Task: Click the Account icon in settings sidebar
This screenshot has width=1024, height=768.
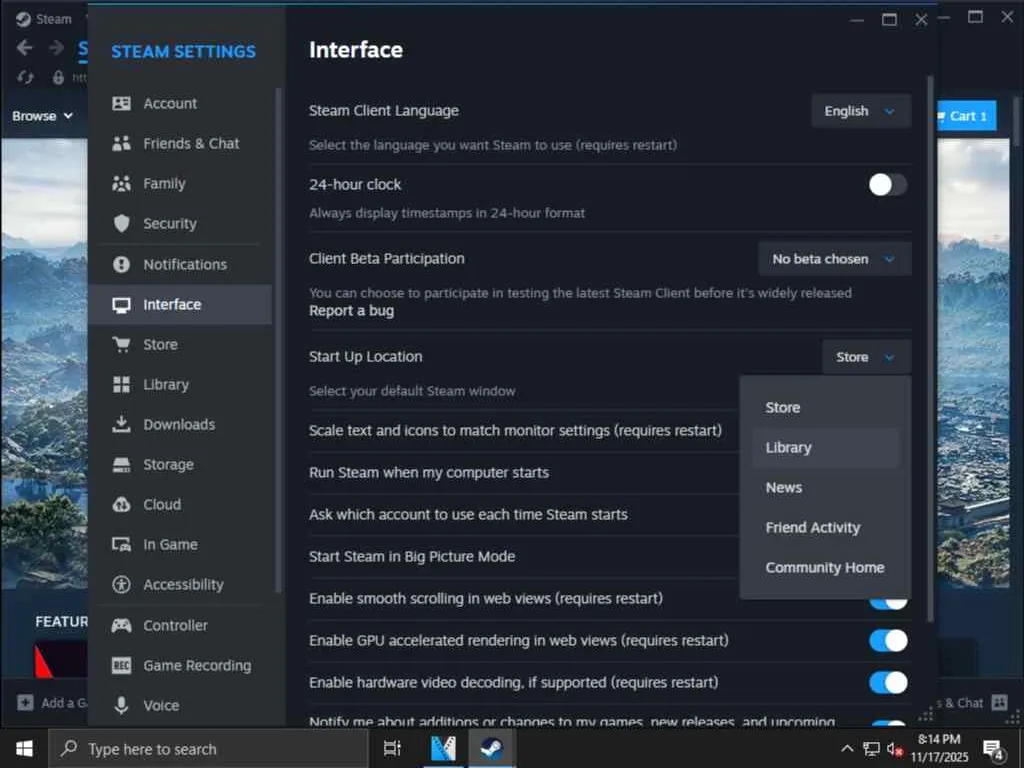Action: coord(121,103)
